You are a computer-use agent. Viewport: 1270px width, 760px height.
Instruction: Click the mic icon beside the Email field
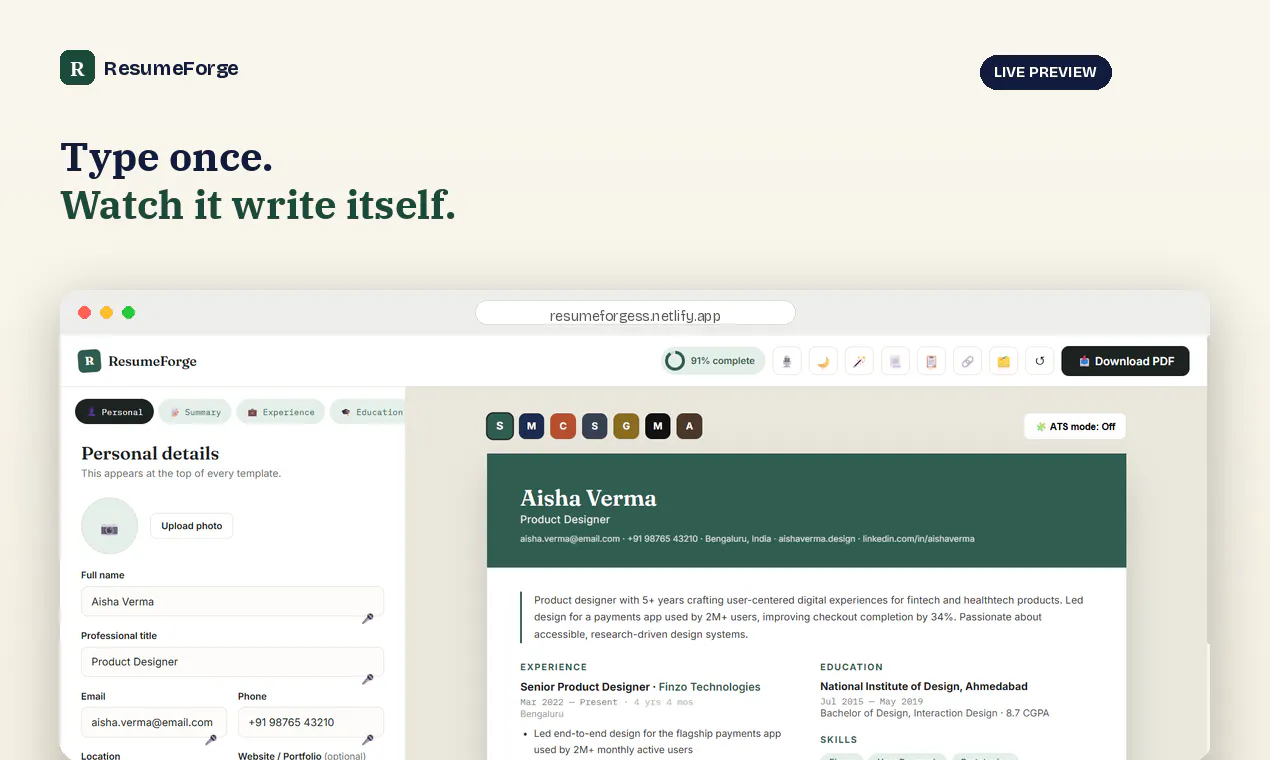pyautogui.click(x=211, y=740)
